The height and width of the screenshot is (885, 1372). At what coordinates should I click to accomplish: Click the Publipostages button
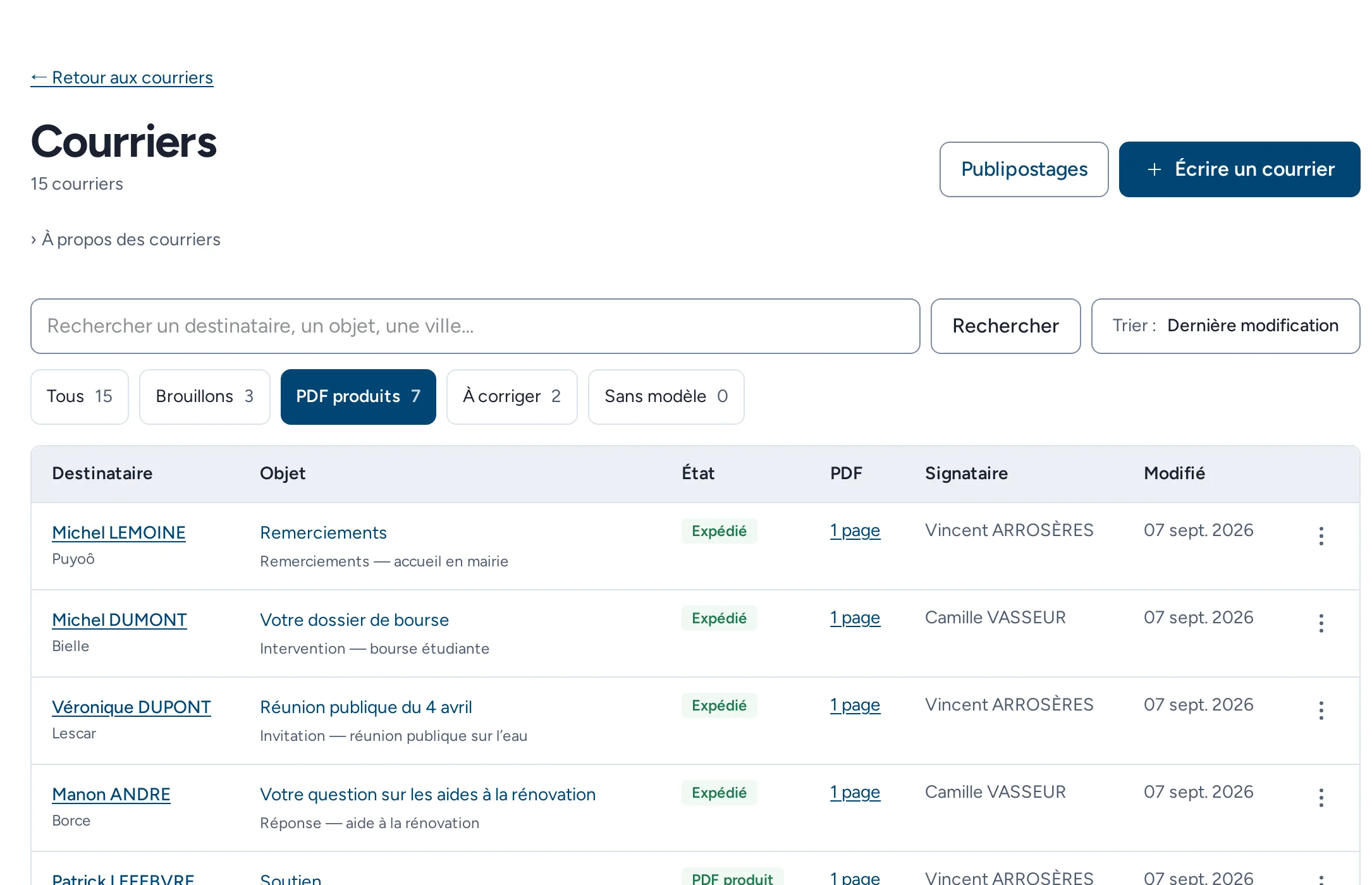point(1024,169)
